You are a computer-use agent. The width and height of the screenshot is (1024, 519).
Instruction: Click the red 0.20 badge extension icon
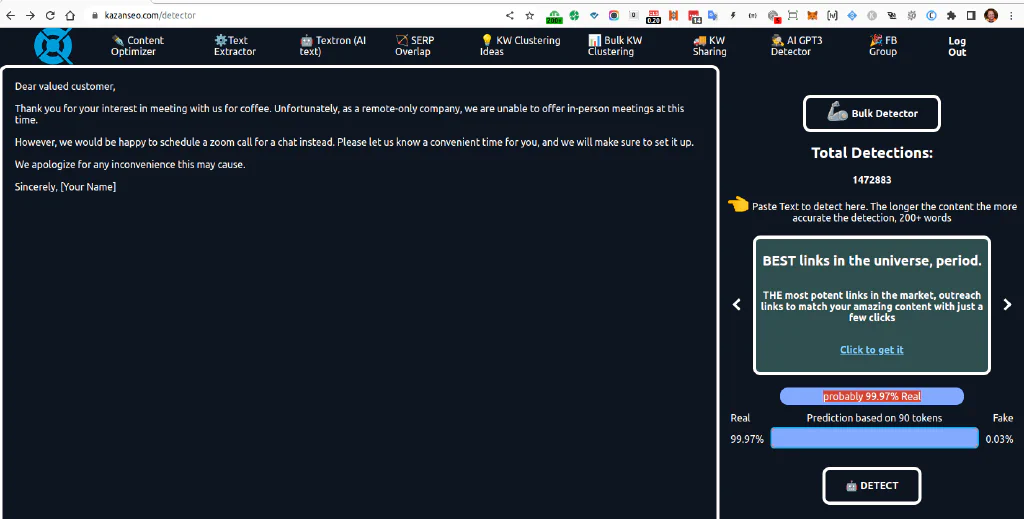coord(653,16)
